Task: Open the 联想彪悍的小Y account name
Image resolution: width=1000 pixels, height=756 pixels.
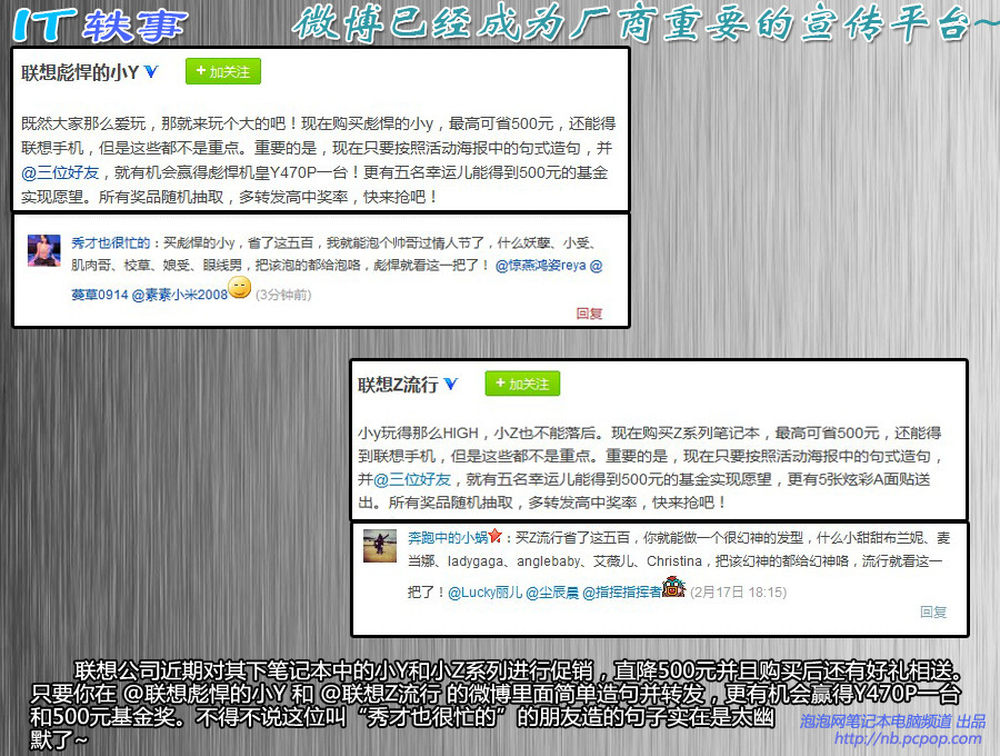Action: 80,73
